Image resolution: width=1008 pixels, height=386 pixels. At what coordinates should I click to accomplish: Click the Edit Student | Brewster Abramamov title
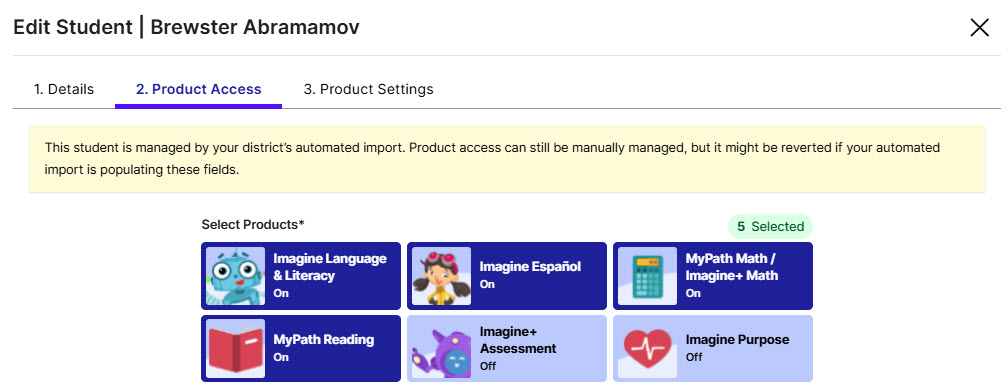pyautogui.click(x=186, y=28)
